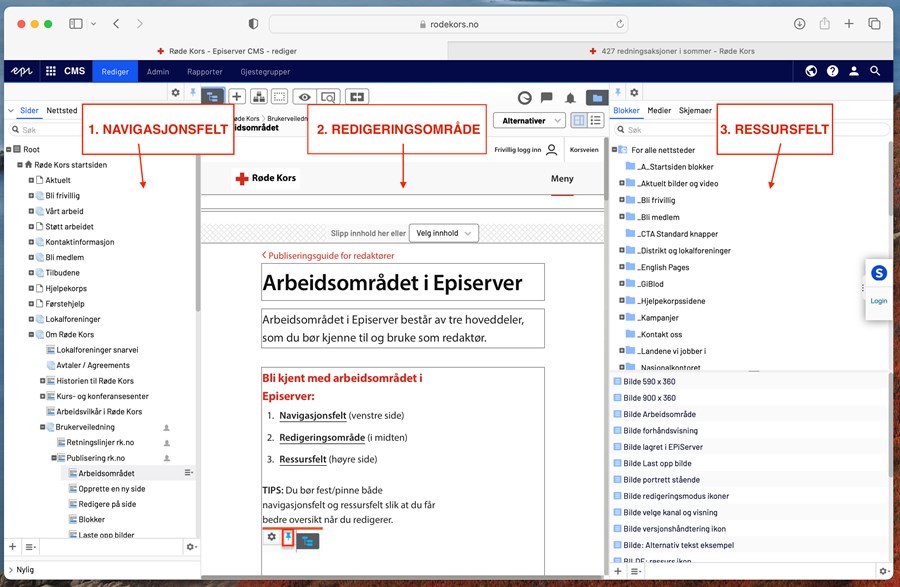Open the site structure icon next to plus

point(258,96)
